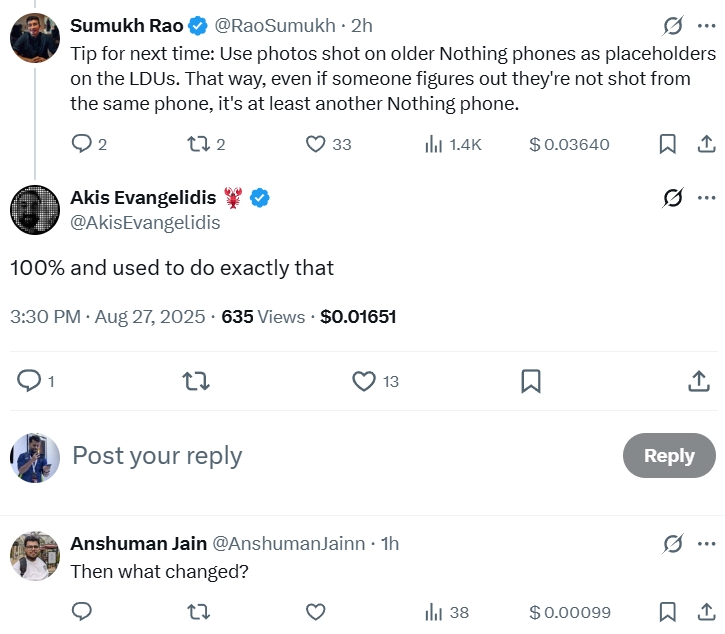The height and width of the screenshot is (634, 725).
Task: Open the @AkisEvangelidis handle link
Action: coord(145,223)
